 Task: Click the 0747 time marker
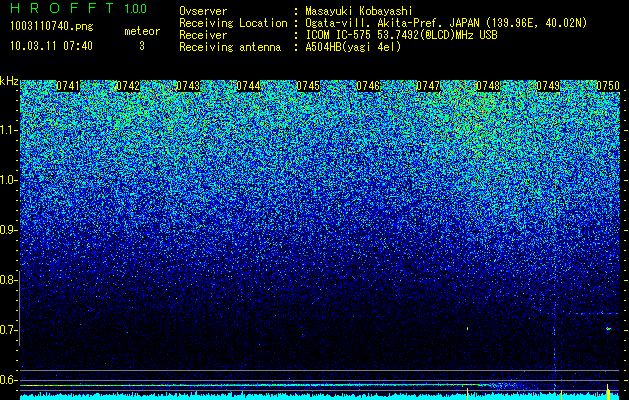coord(428,86)
